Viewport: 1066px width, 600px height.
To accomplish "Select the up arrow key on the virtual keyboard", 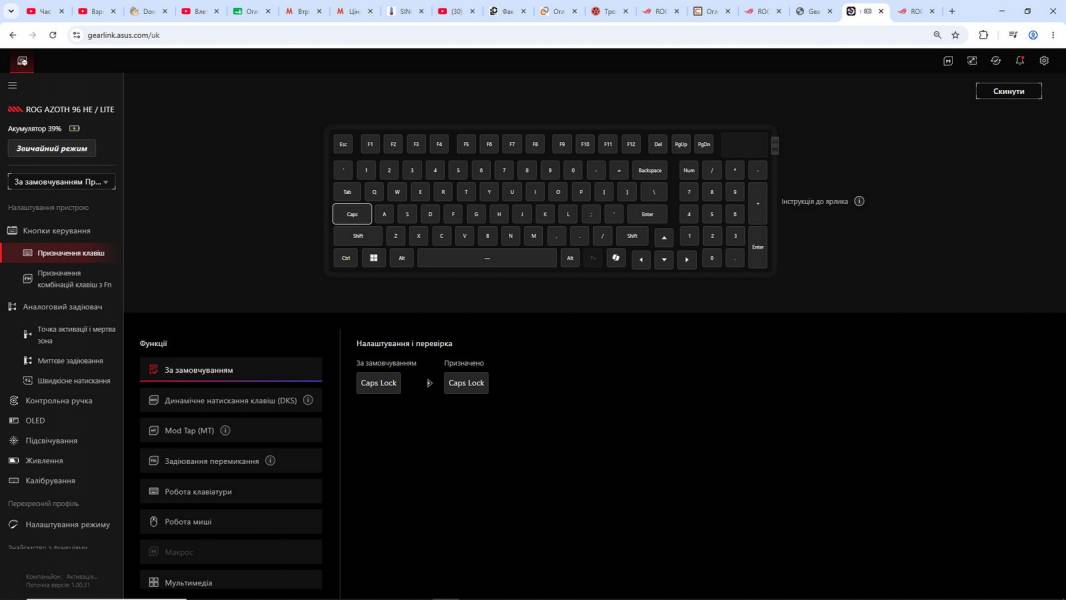I will pyautogui.click(x=664, y=237).
